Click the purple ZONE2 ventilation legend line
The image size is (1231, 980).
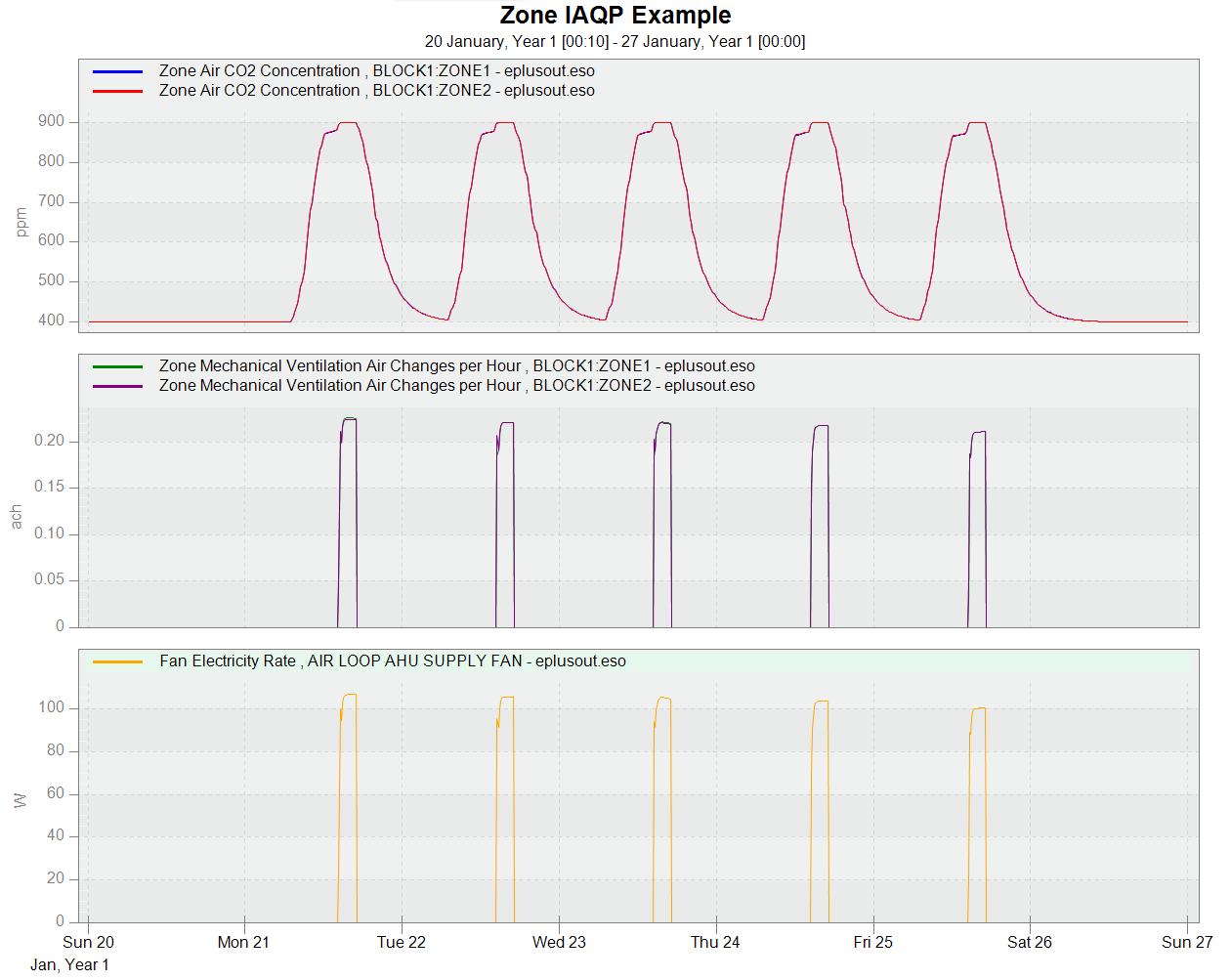pyautogui.click(x=117, y=386)
